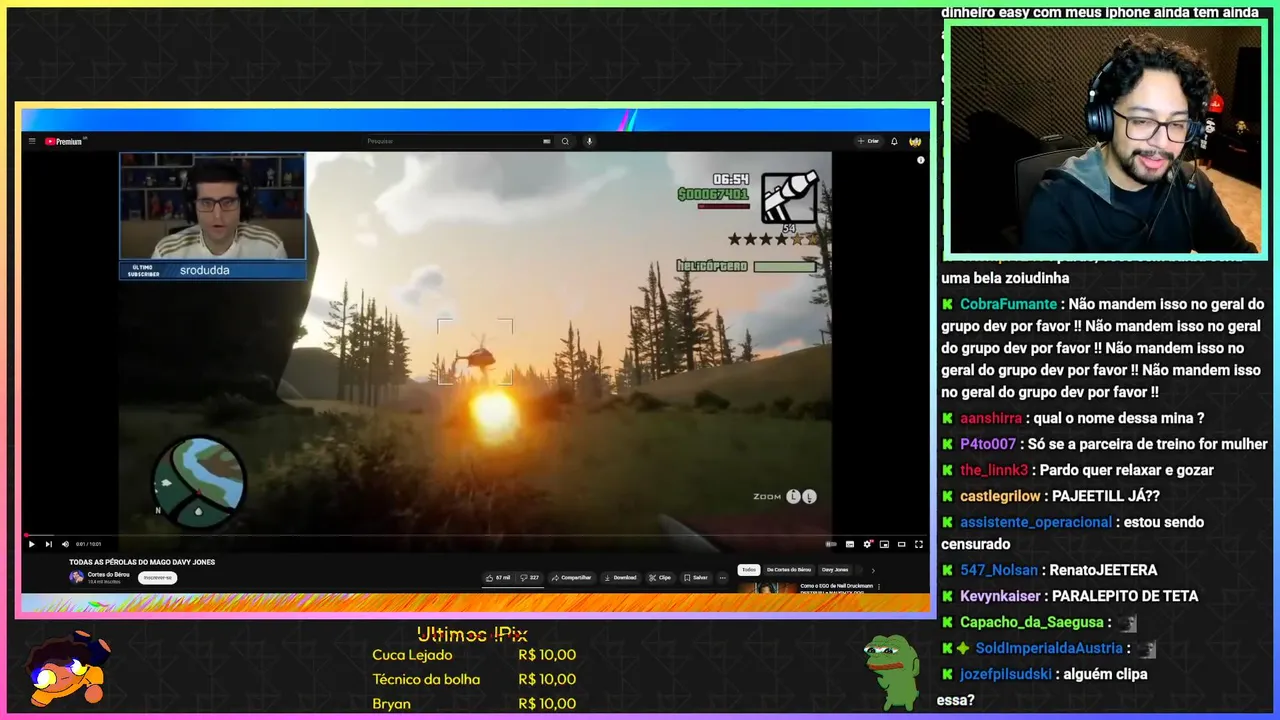Click chat user CobraFumante
The image size is (1280, 720).
click(1008, 304)
